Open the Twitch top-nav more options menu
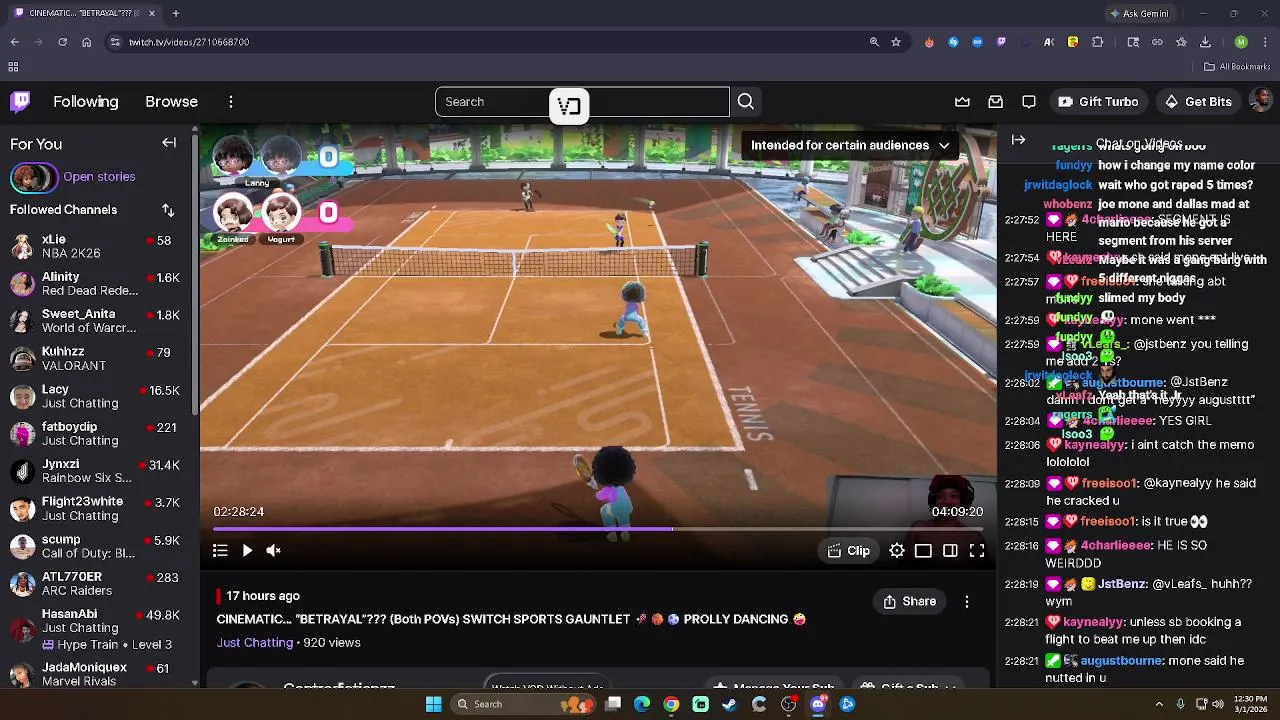Screen dimensions: 1280x720 point(231,102)
